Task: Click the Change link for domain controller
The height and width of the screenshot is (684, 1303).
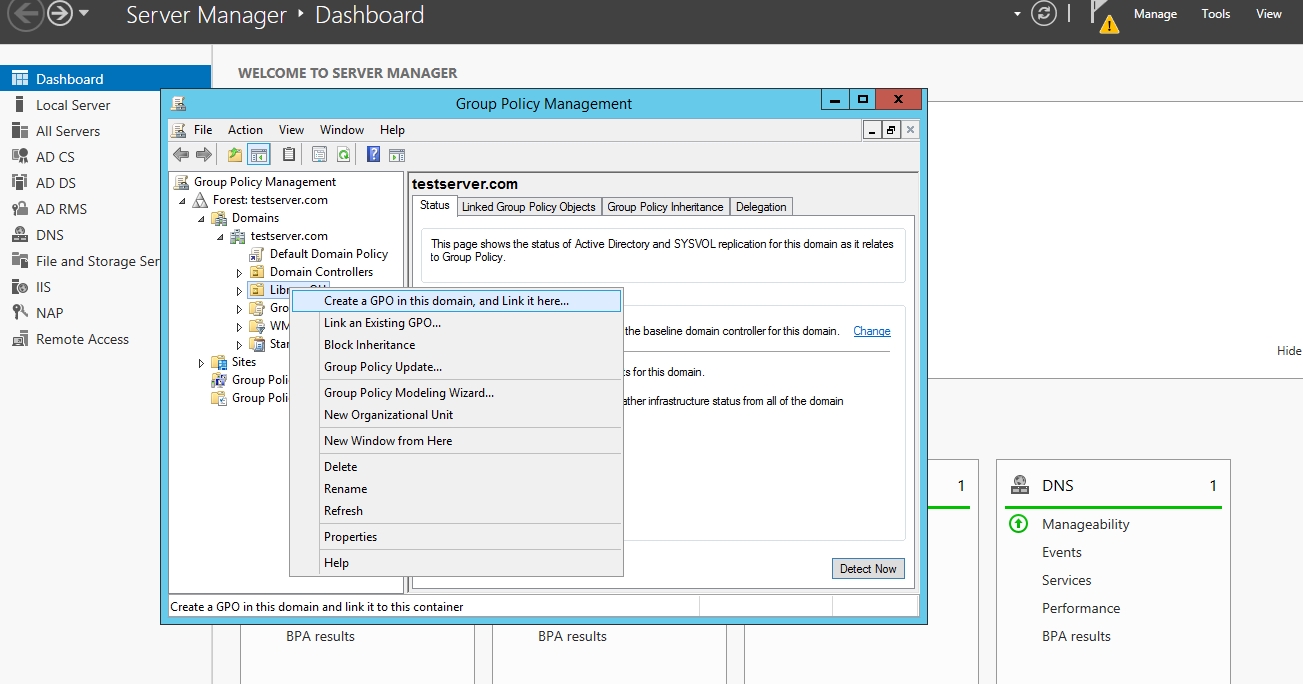Action: pos(871,331)
